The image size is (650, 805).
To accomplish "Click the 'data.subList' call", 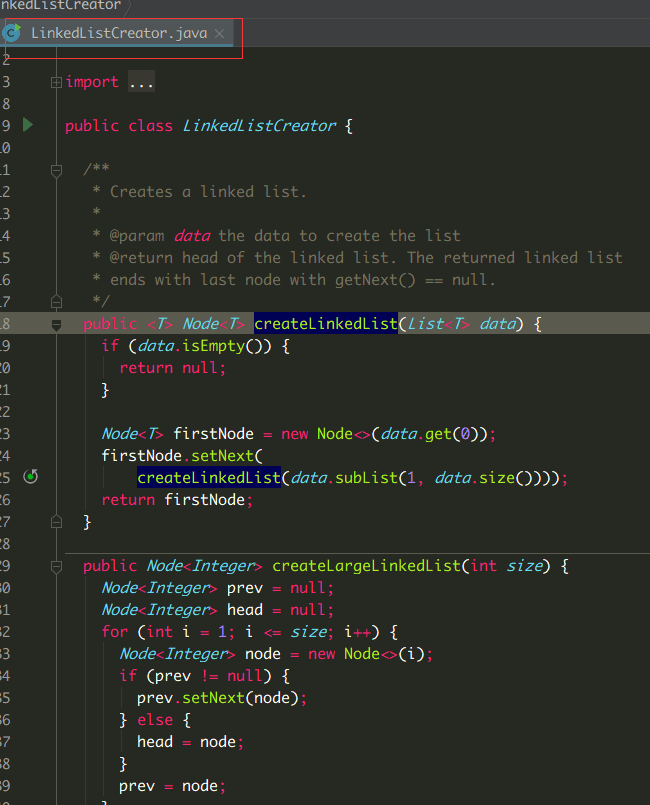I will [x=345, y=478].
